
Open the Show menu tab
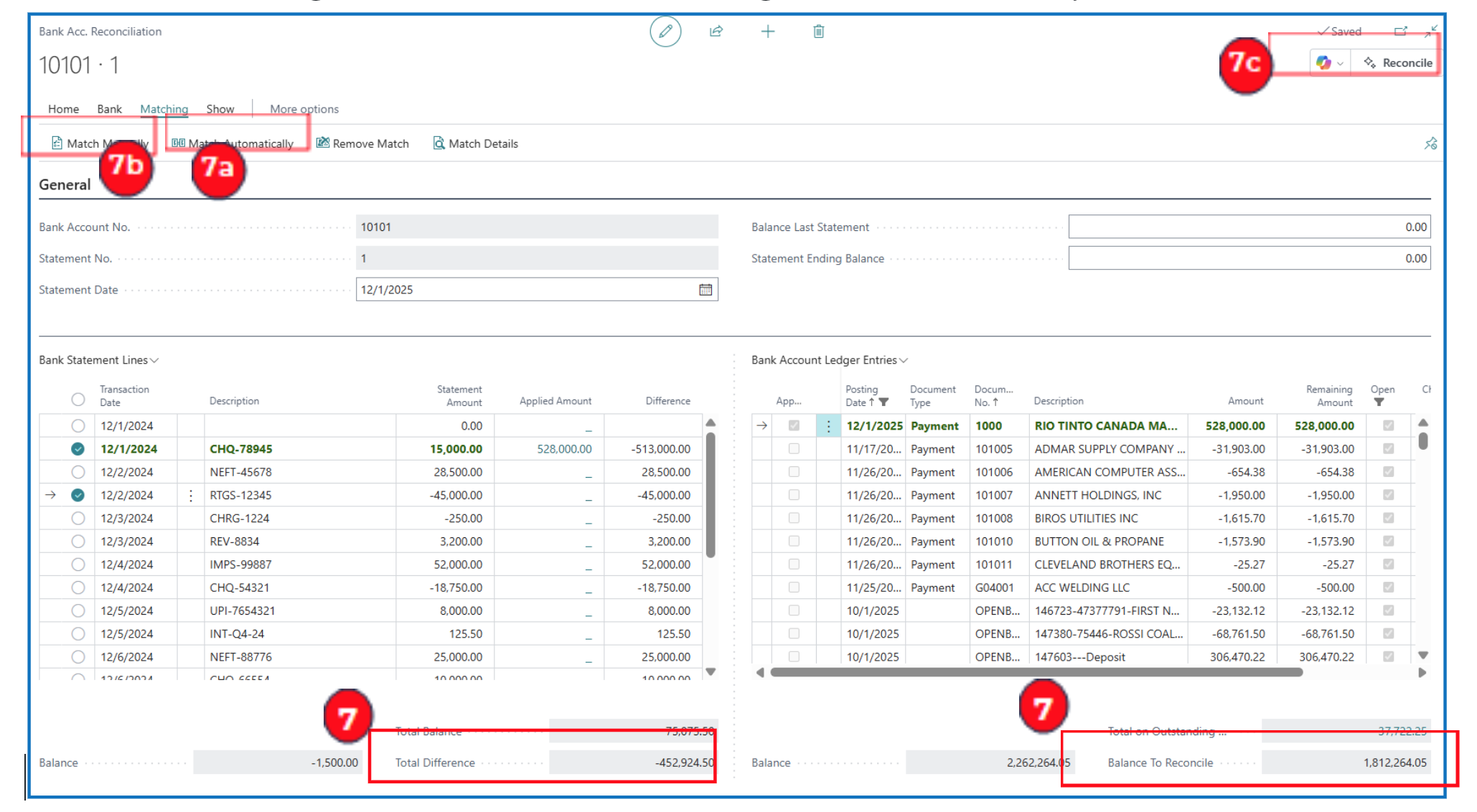(x=220, y=109)
